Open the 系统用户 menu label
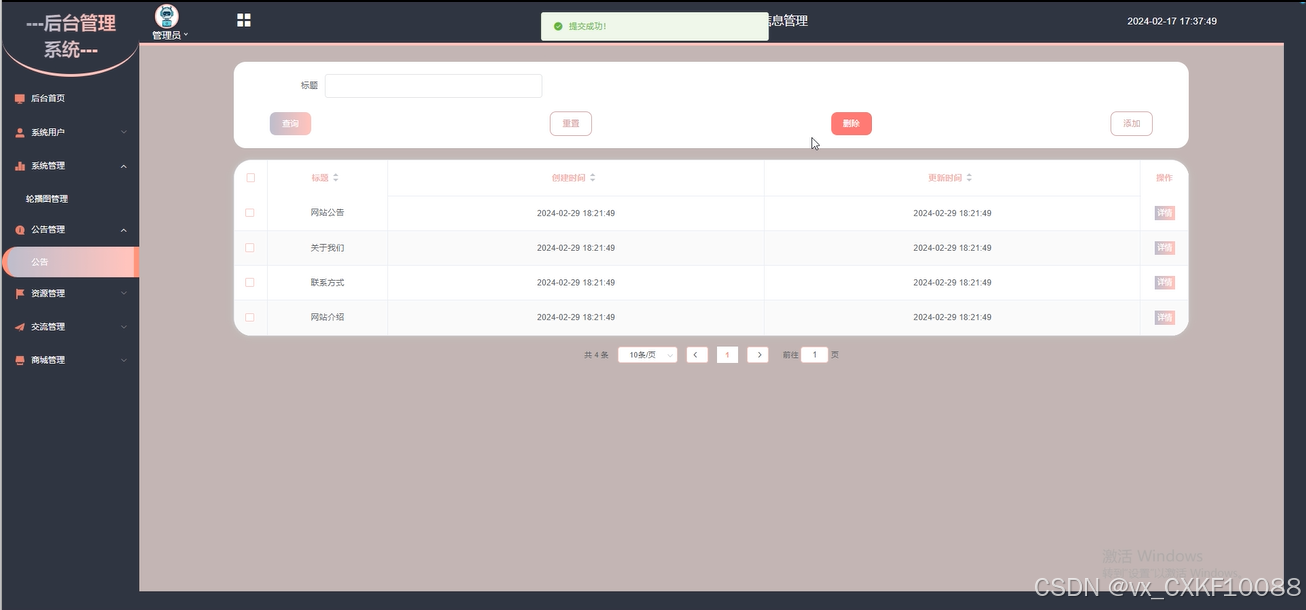This screenshot has width=1306, height=610. tap(48, 133)
